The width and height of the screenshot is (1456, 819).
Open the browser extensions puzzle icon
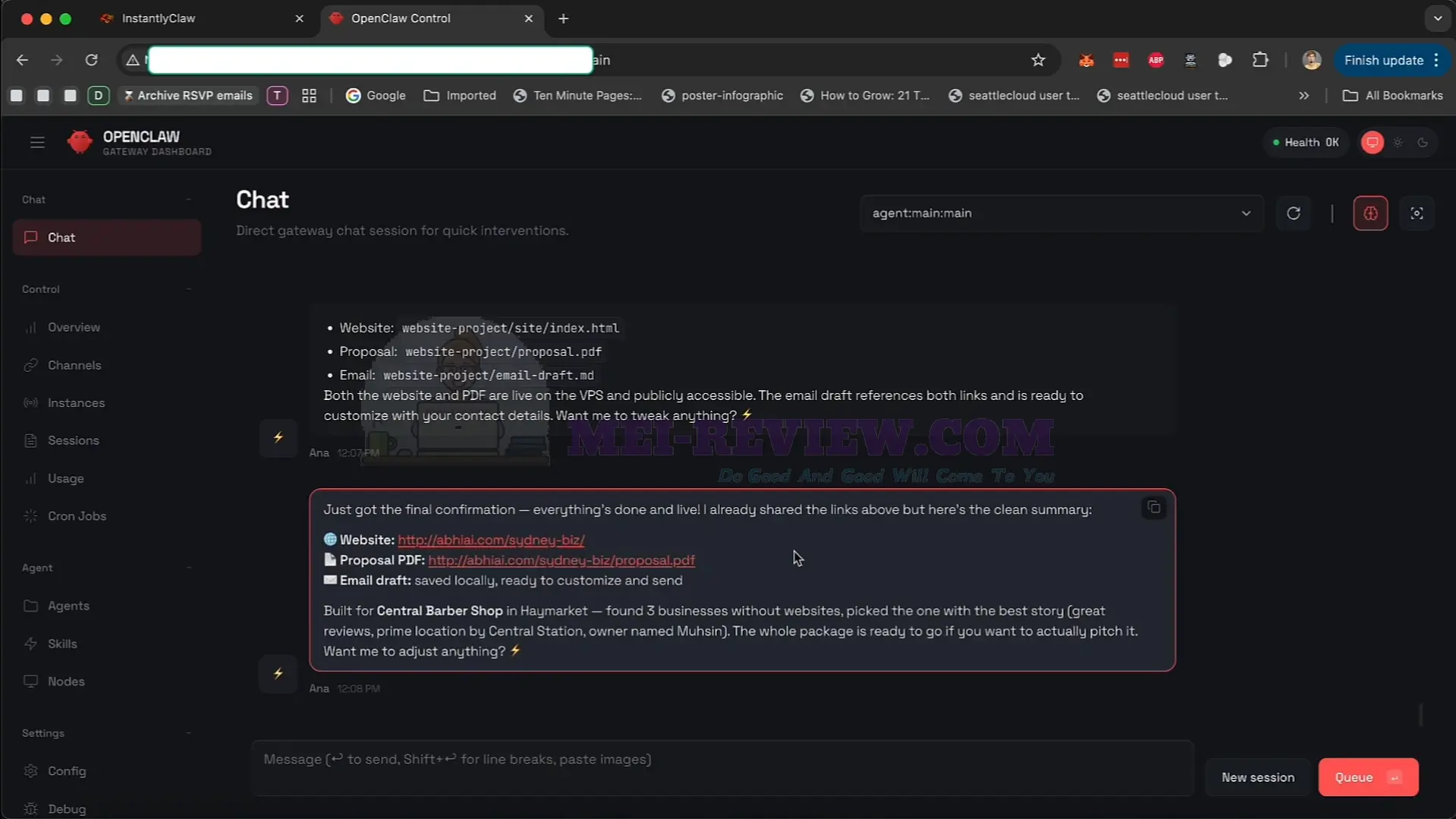click(x=1260, y=60)
